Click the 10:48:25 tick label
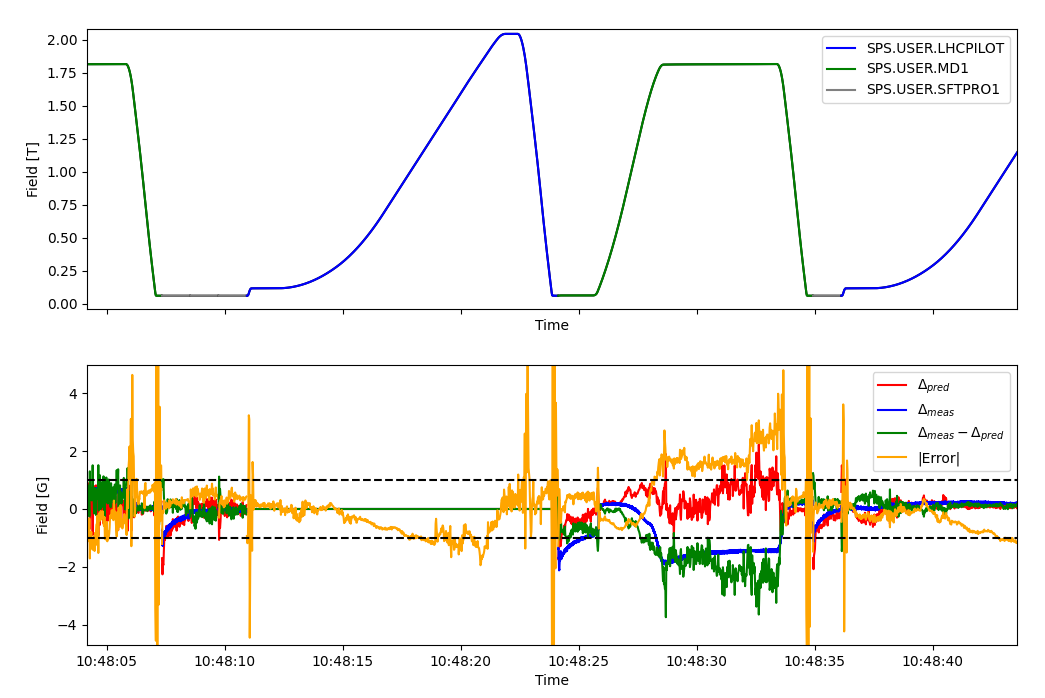The image size is (1045, 698). [579, 661]
